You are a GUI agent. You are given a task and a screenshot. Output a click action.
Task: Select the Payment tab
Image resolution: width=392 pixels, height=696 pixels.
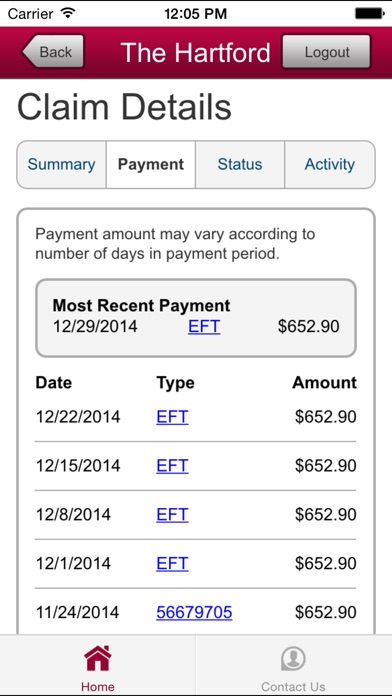pos(151,164)
